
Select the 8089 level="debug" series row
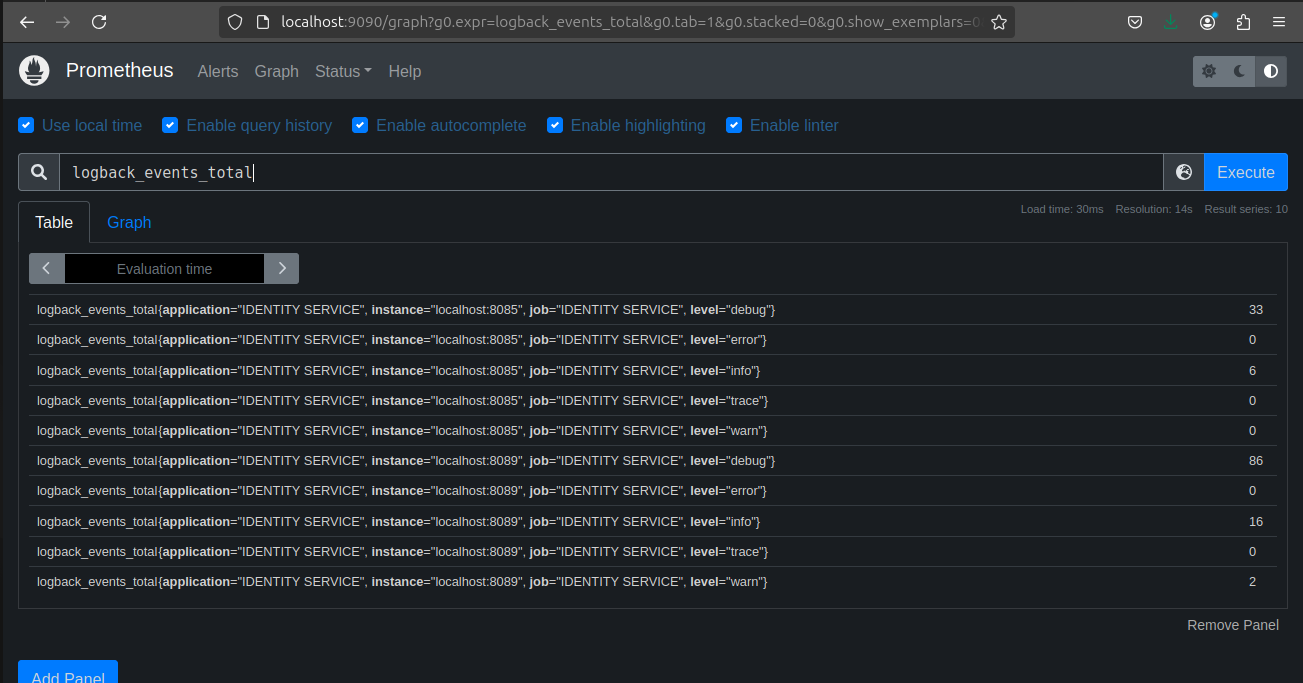click(x=653, y=461)
